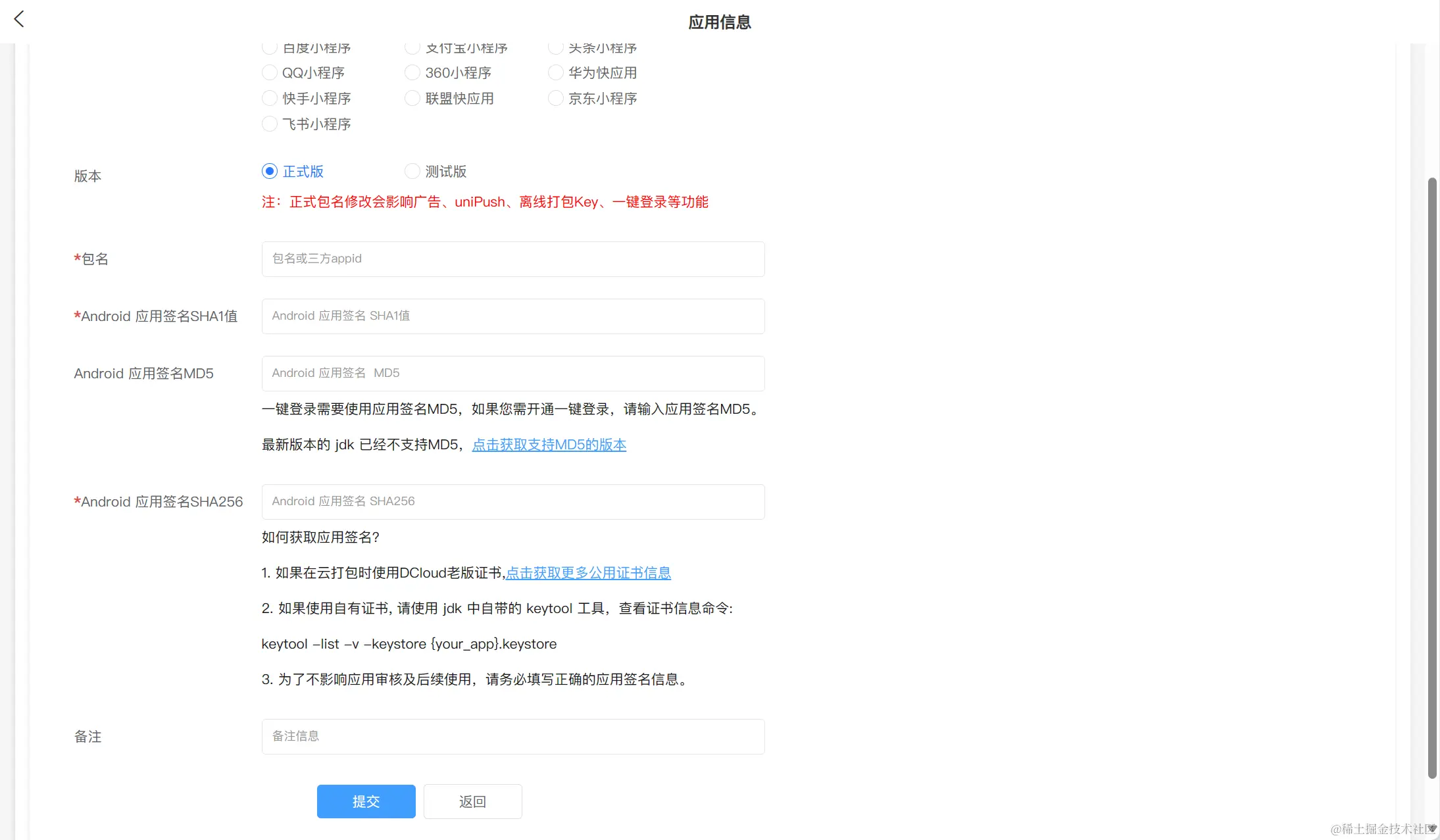Choose the 联盟快应用 platform option

coord(412,98)
